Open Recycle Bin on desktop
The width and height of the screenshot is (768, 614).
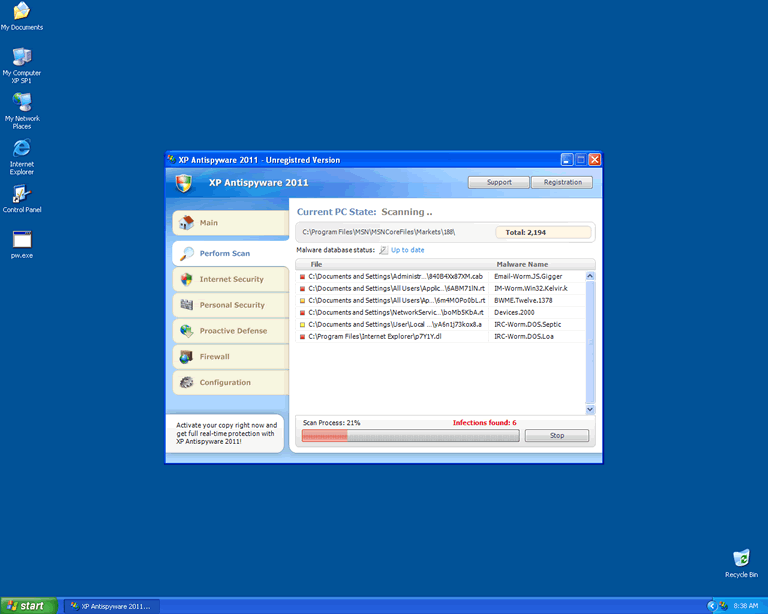click(741, 558)
